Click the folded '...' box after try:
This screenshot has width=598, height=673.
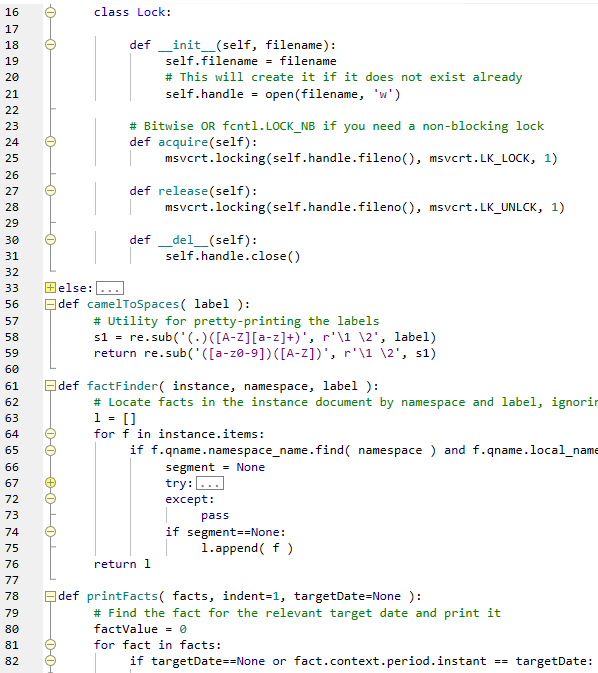[210, 483]
